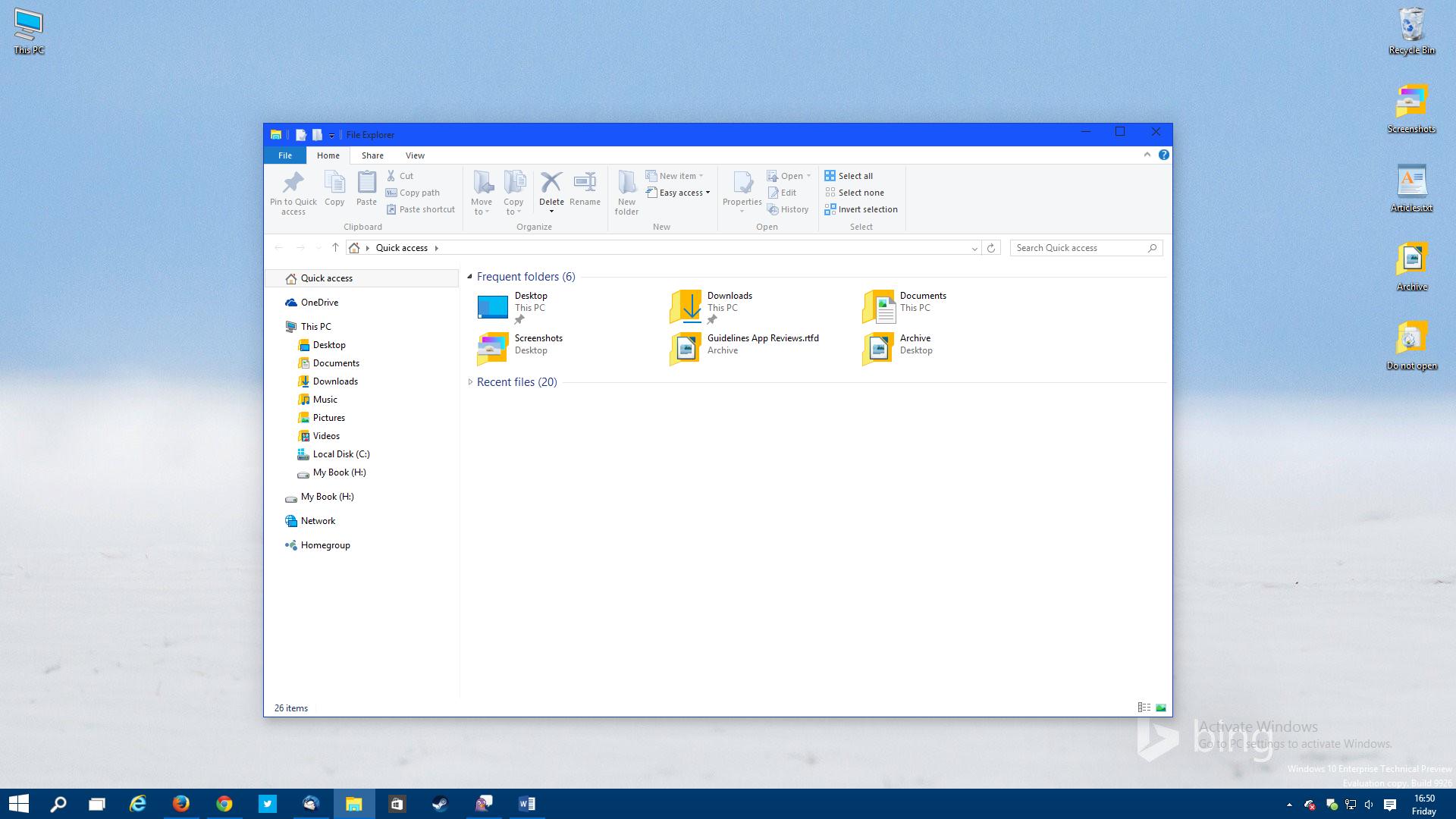The height and width of the screenshot is (819, 1456).
Task: Switch to large thumbnails view in status bar
Action: (x=1159, y=707)
